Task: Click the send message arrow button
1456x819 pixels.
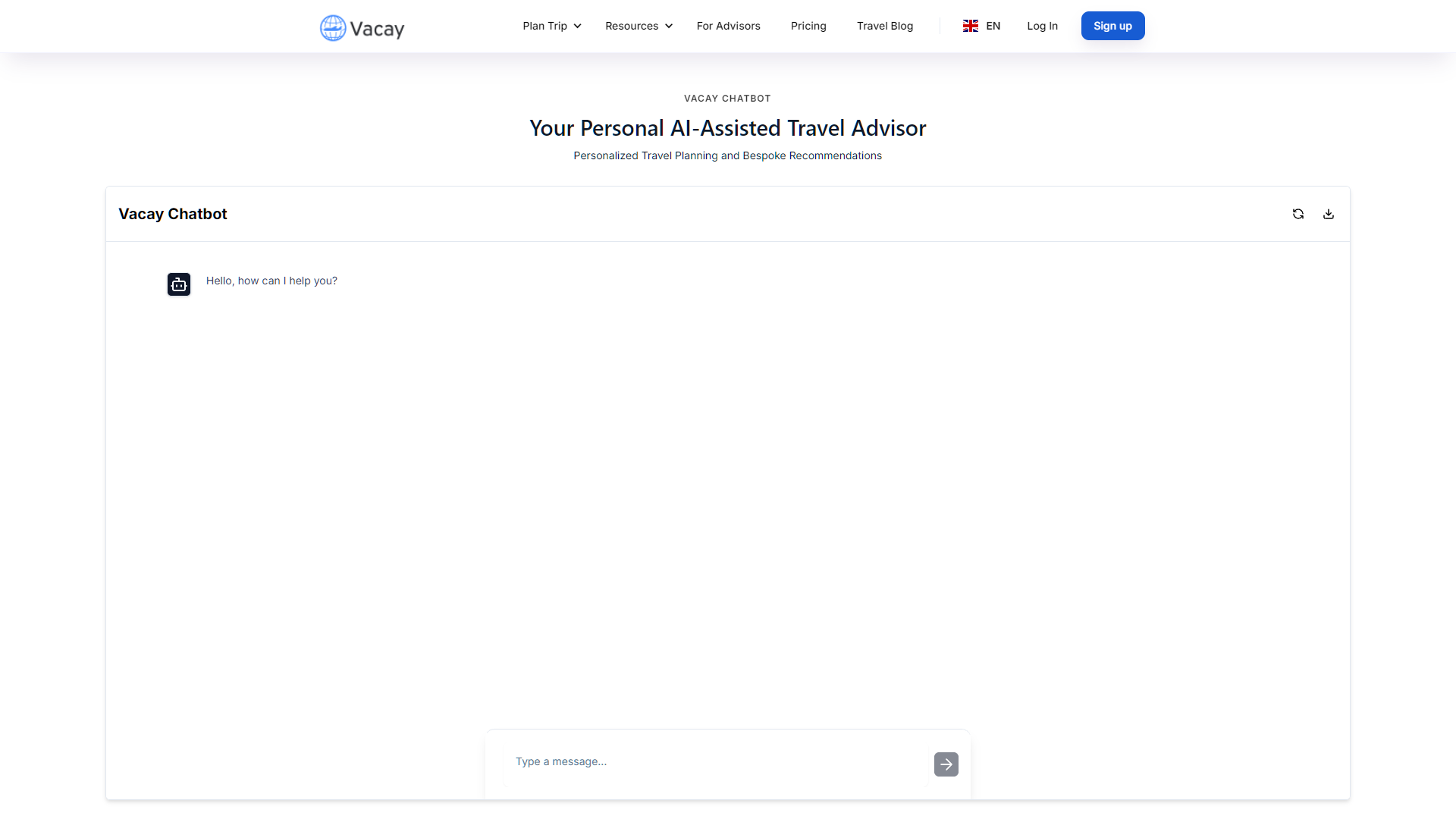Action: (x=946, y=764)
